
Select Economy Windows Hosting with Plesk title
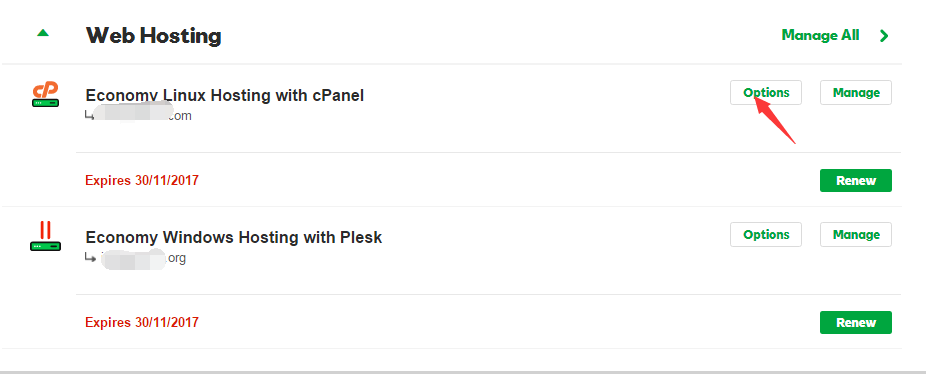(234, 238)
